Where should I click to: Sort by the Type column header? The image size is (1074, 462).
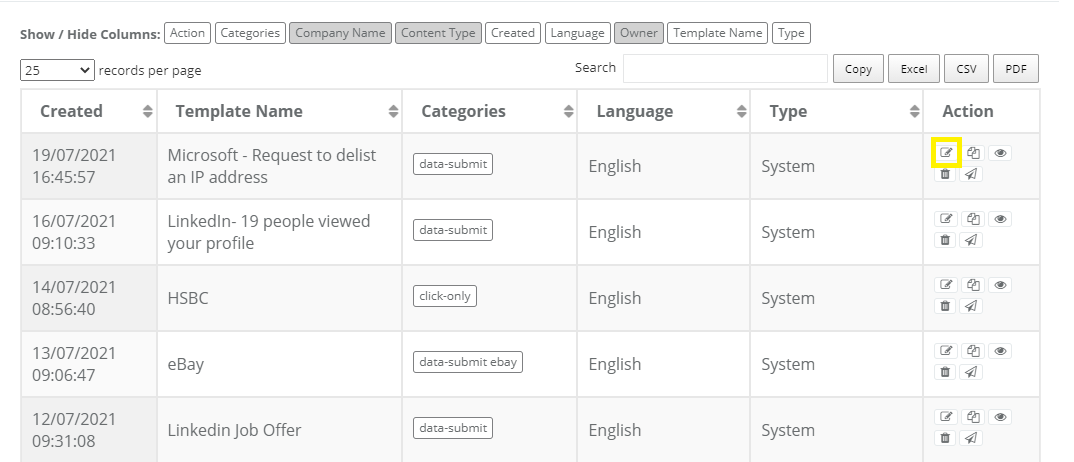click(x=836, y=111)
